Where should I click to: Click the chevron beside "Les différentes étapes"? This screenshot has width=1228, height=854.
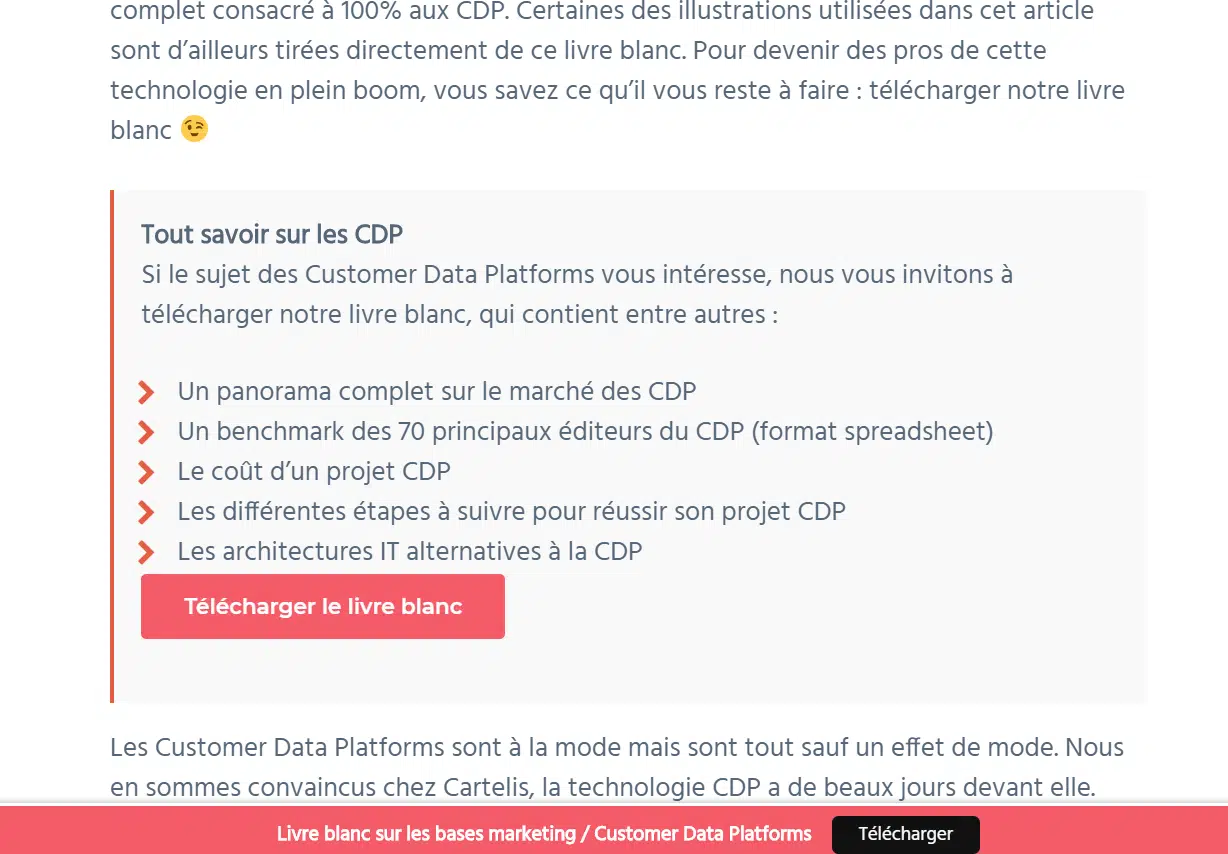(x=146, y=512)
